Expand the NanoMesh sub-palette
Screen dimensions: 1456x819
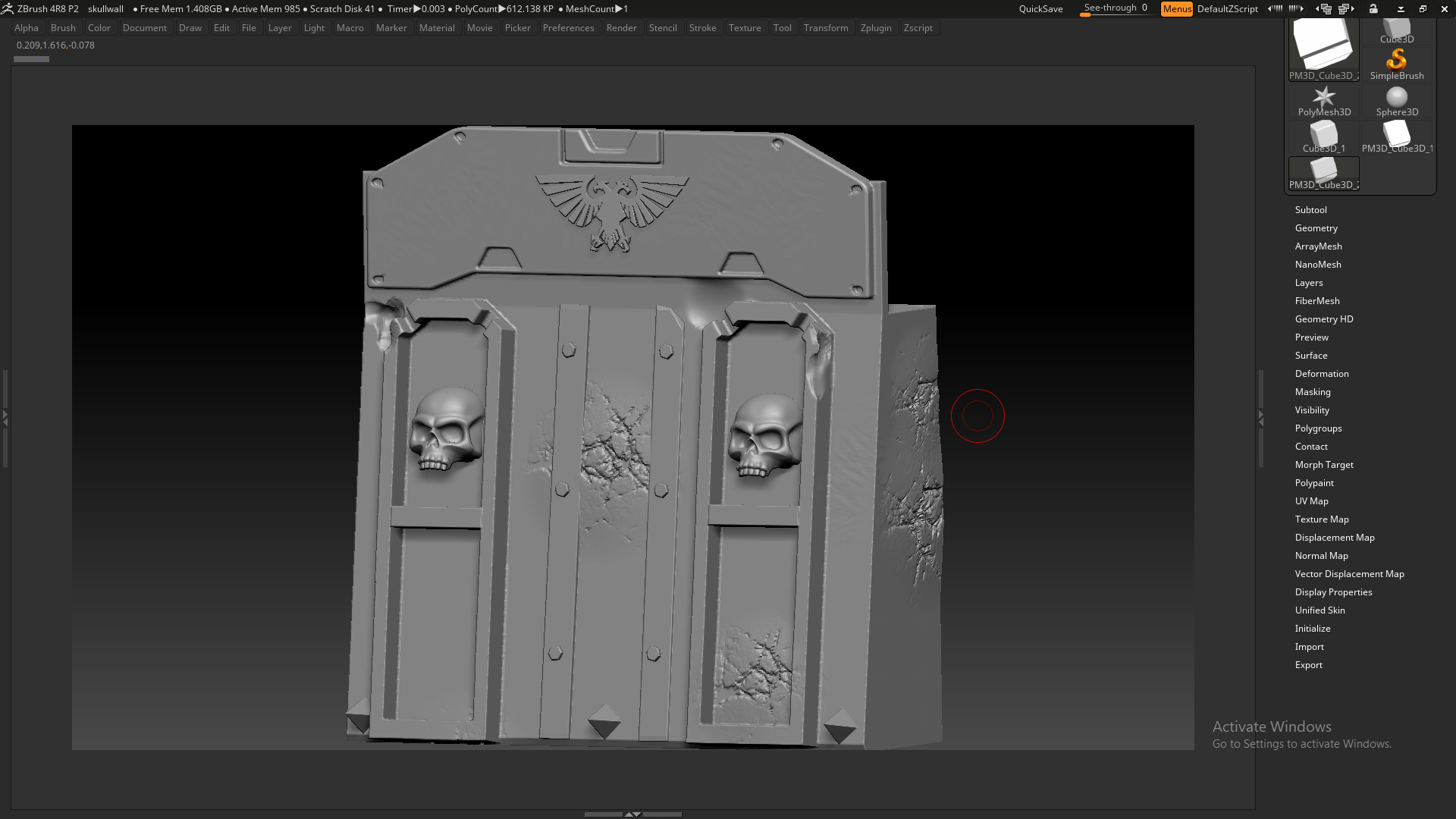point(1318,265)
